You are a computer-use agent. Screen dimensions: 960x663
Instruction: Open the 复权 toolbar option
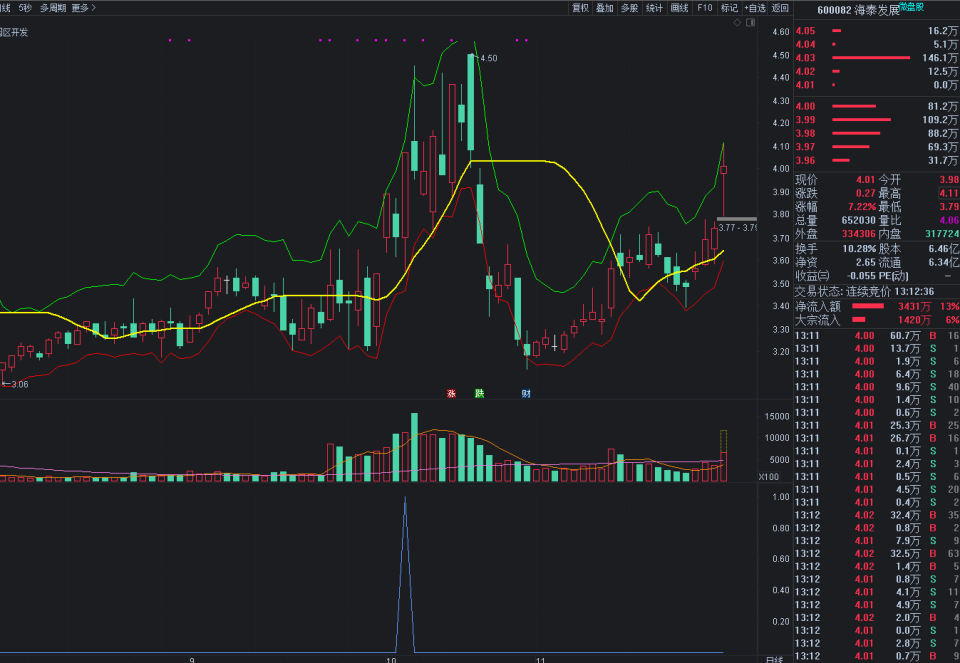tap(580, 8)
